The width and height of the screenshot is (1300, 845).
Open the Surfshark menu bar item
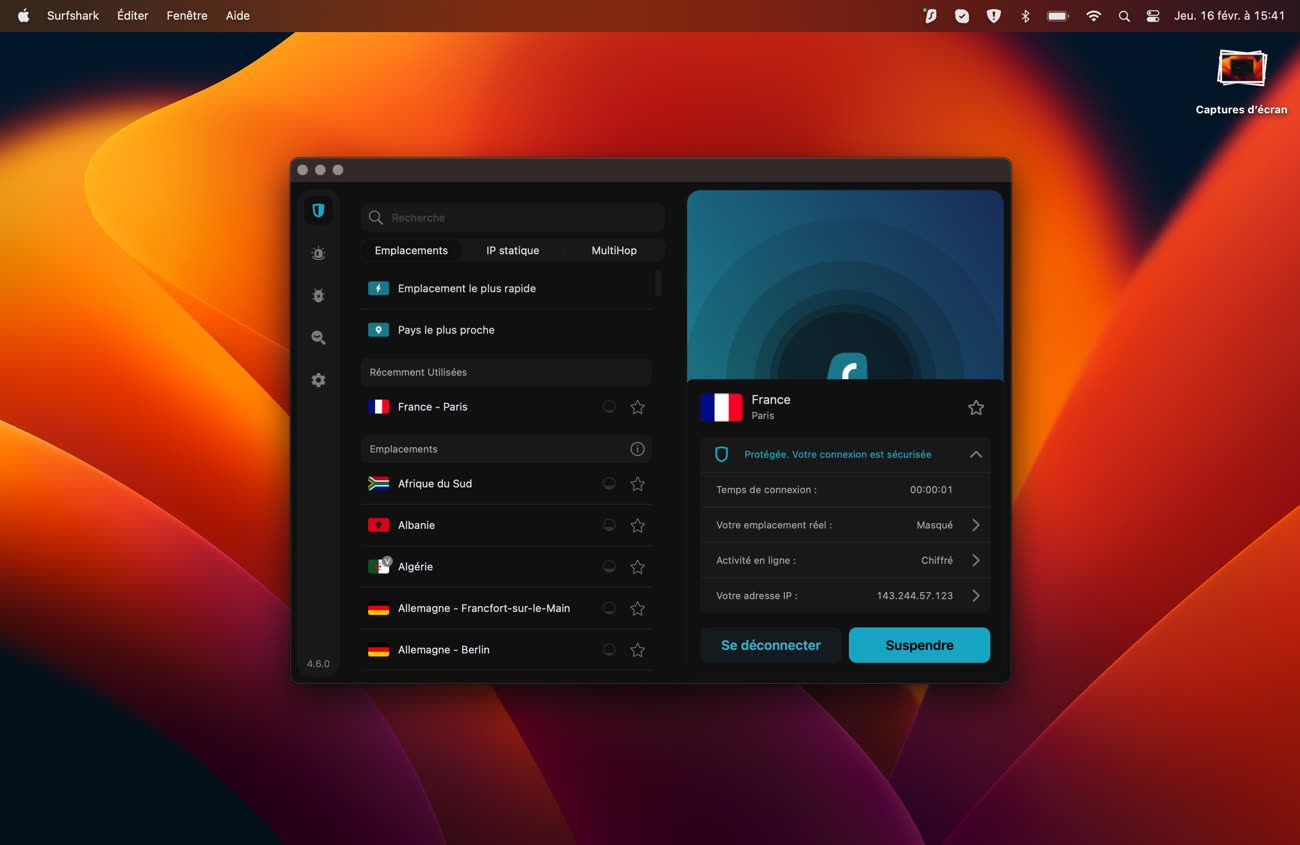(73, 16)
